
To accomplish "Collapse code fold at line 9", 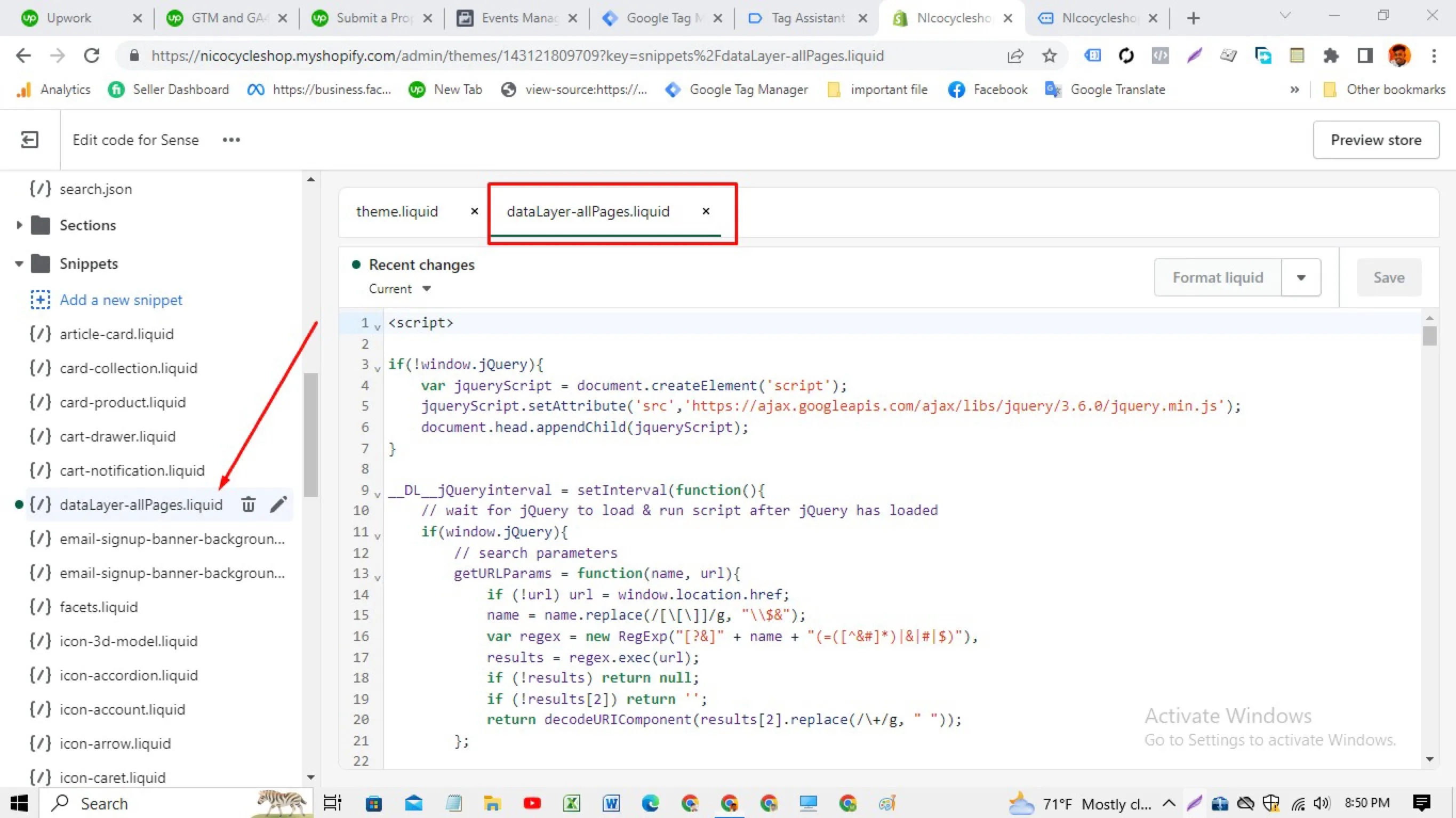I will [378, 495].
